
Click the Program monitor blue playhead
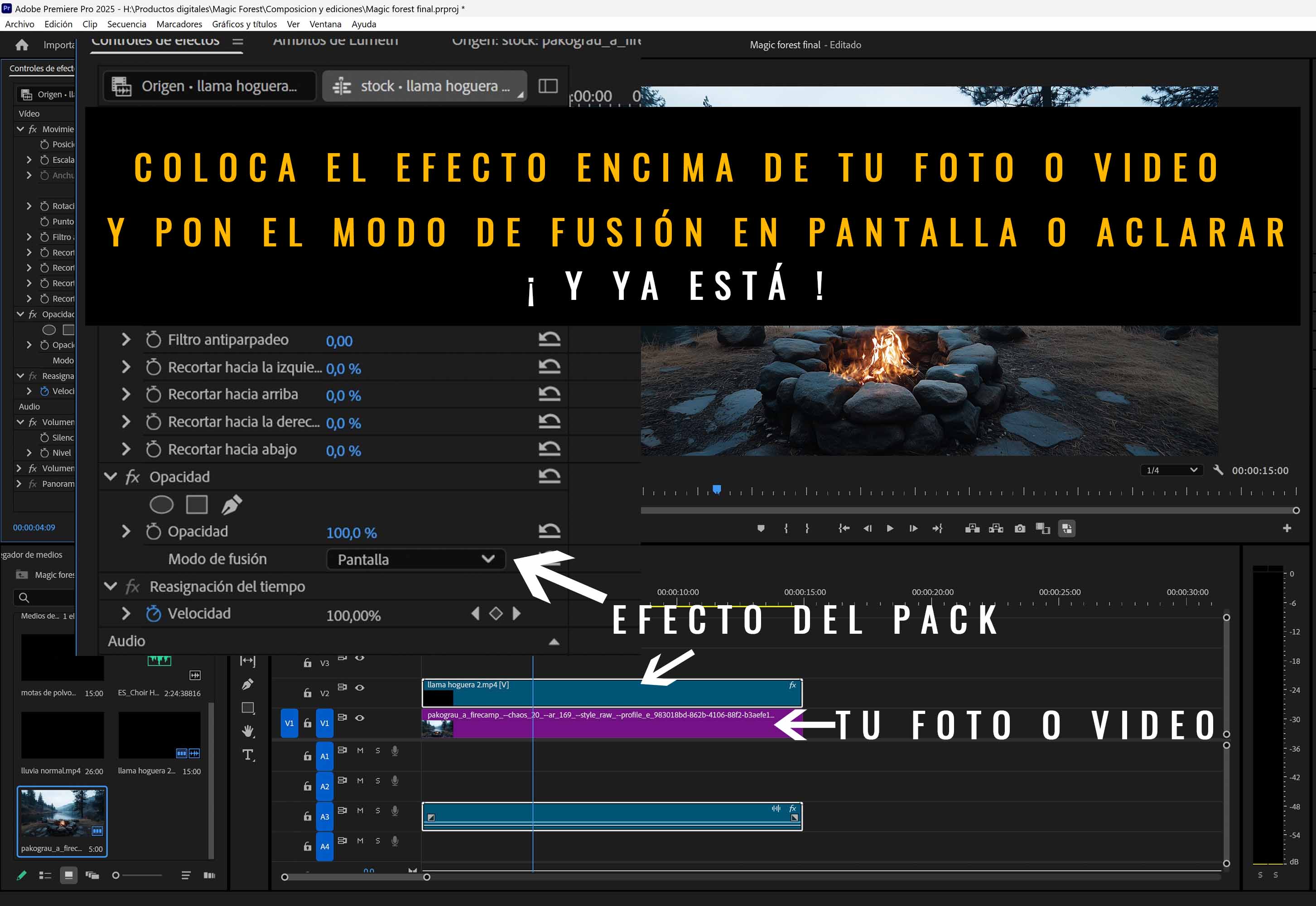click(717, 489)
